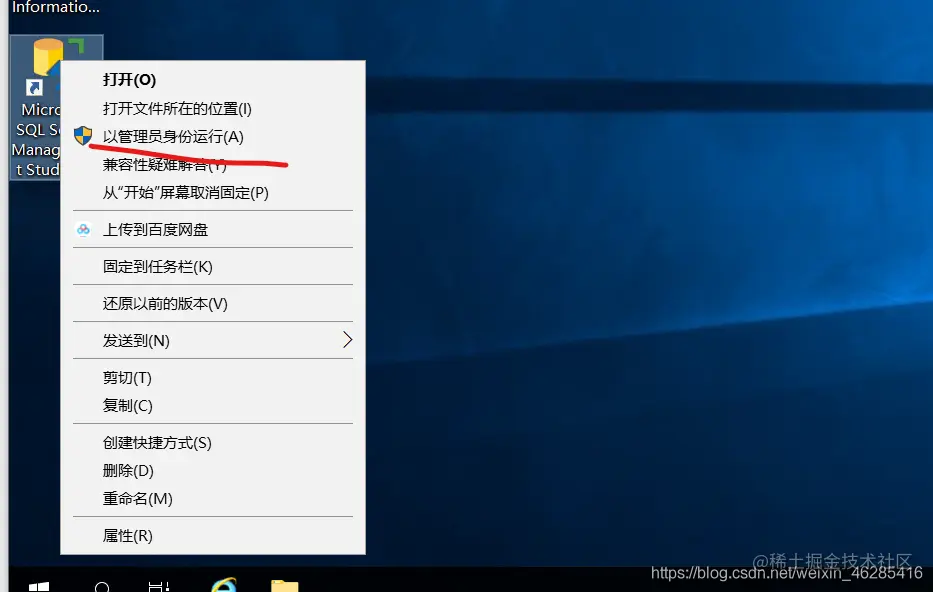Click the Baidu Netdisk upload icon

coord(84,229)
